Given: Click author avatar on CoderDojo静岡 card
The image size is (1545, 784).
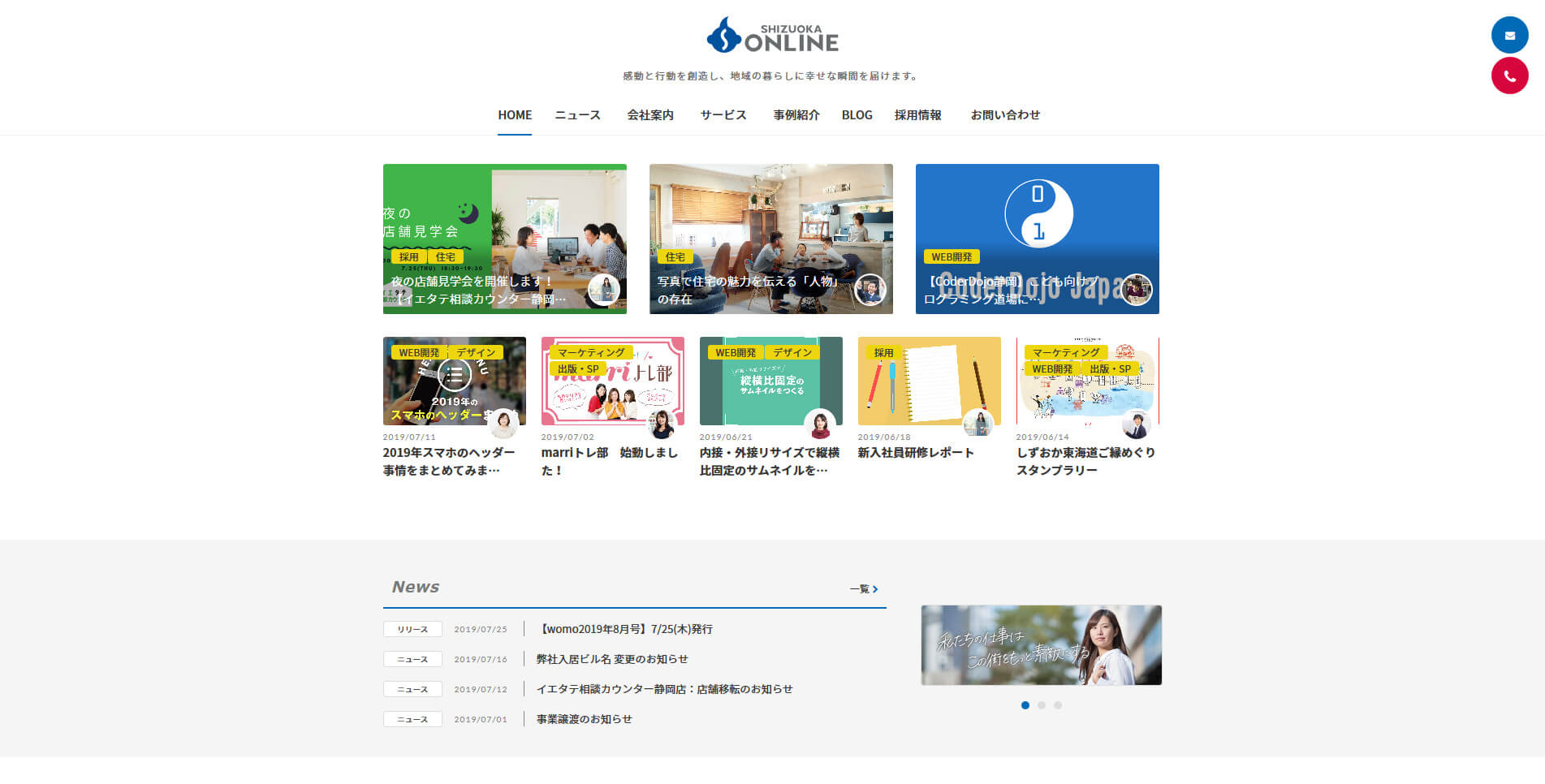Looking at the screenshot, I should pos(1136,290).
